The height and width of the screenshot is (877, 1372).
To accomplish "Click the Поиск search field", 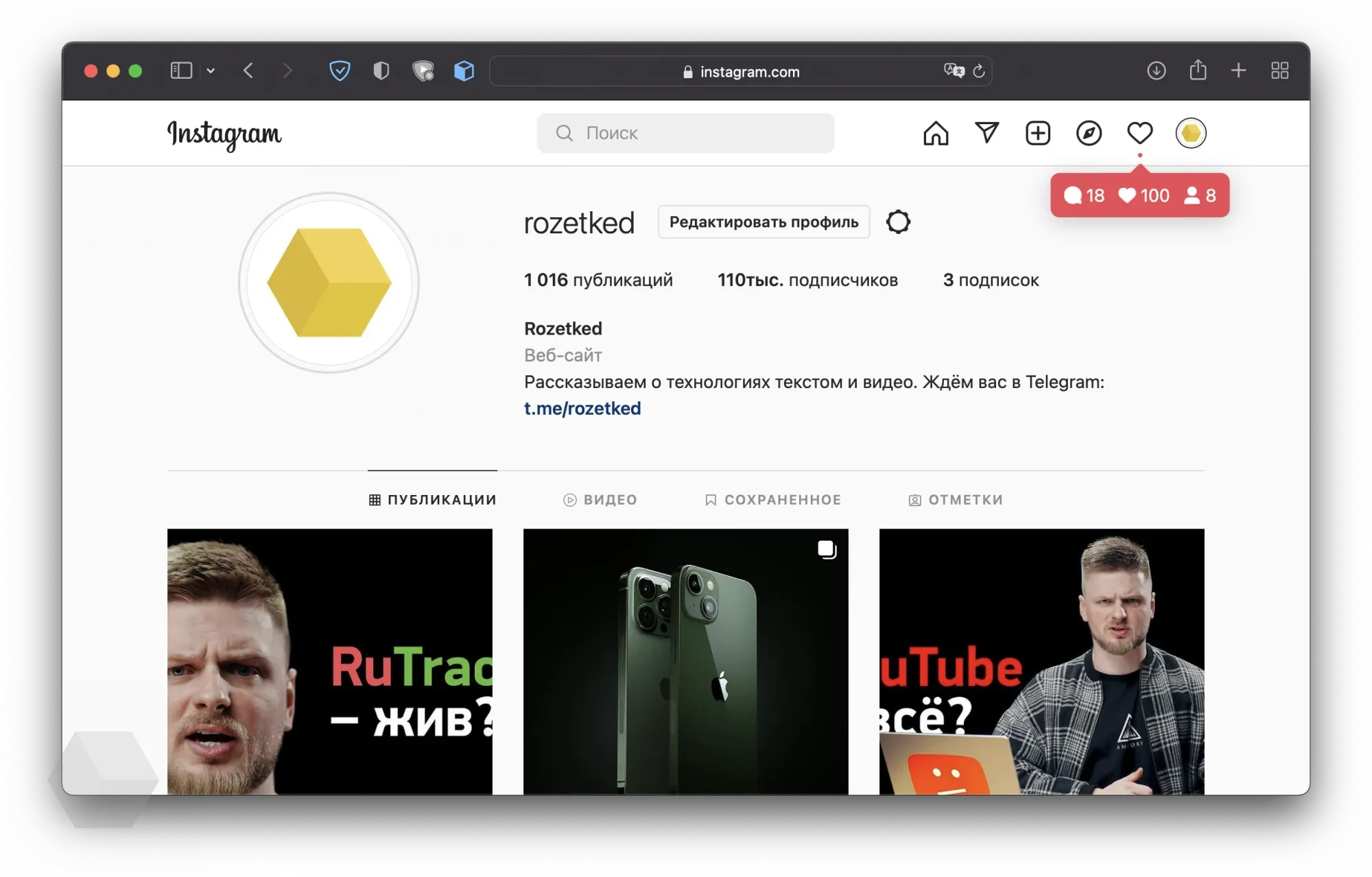I will click(685, 133).
